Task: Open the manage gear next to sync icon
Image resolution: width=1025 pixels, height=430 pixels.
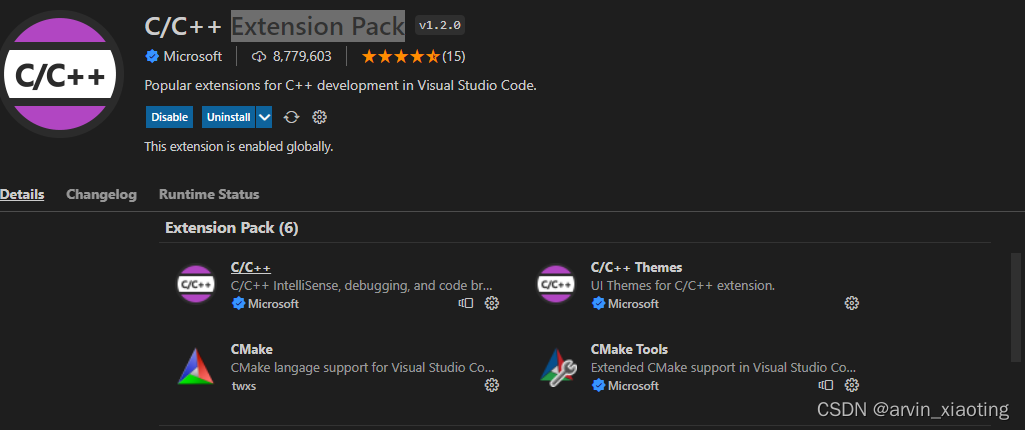Action: point(320,117)
